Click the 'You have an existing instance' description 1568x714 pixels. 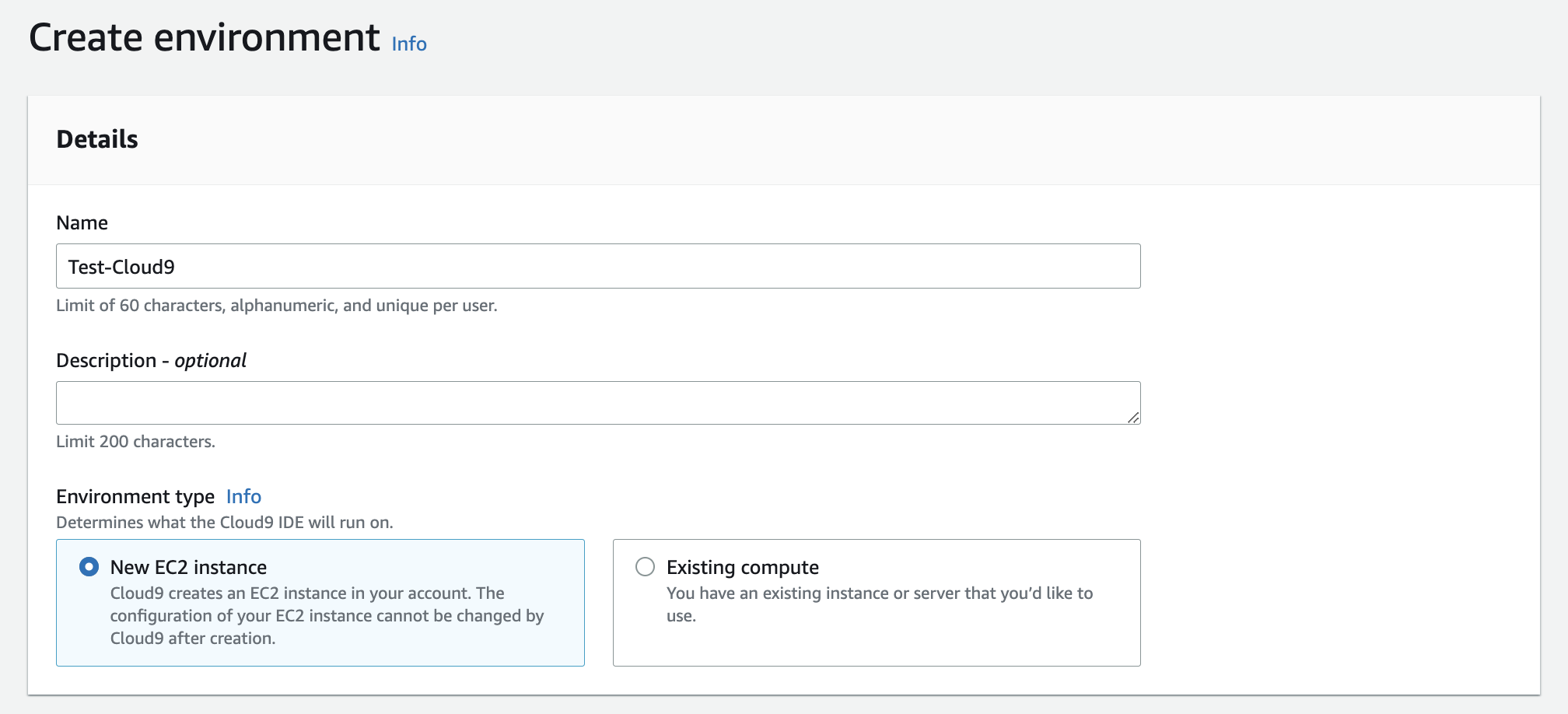click(x=880, y=604)
